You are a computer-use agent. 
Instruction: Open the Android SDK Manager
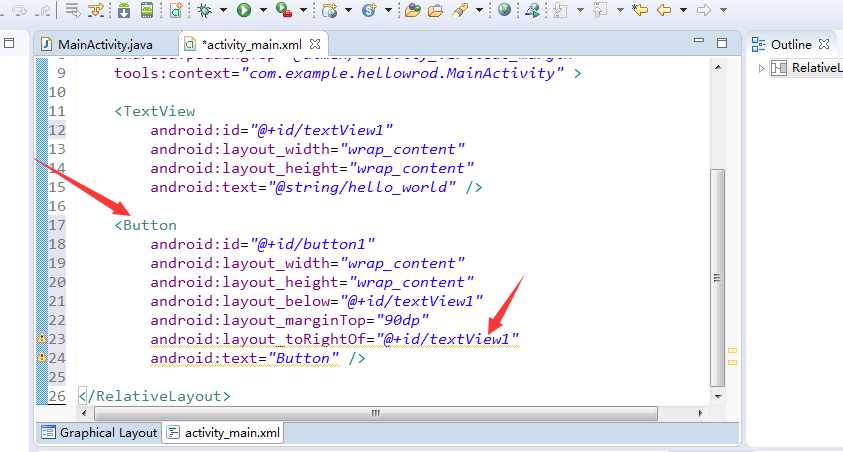pyautogui.click(x=124, y=10)
